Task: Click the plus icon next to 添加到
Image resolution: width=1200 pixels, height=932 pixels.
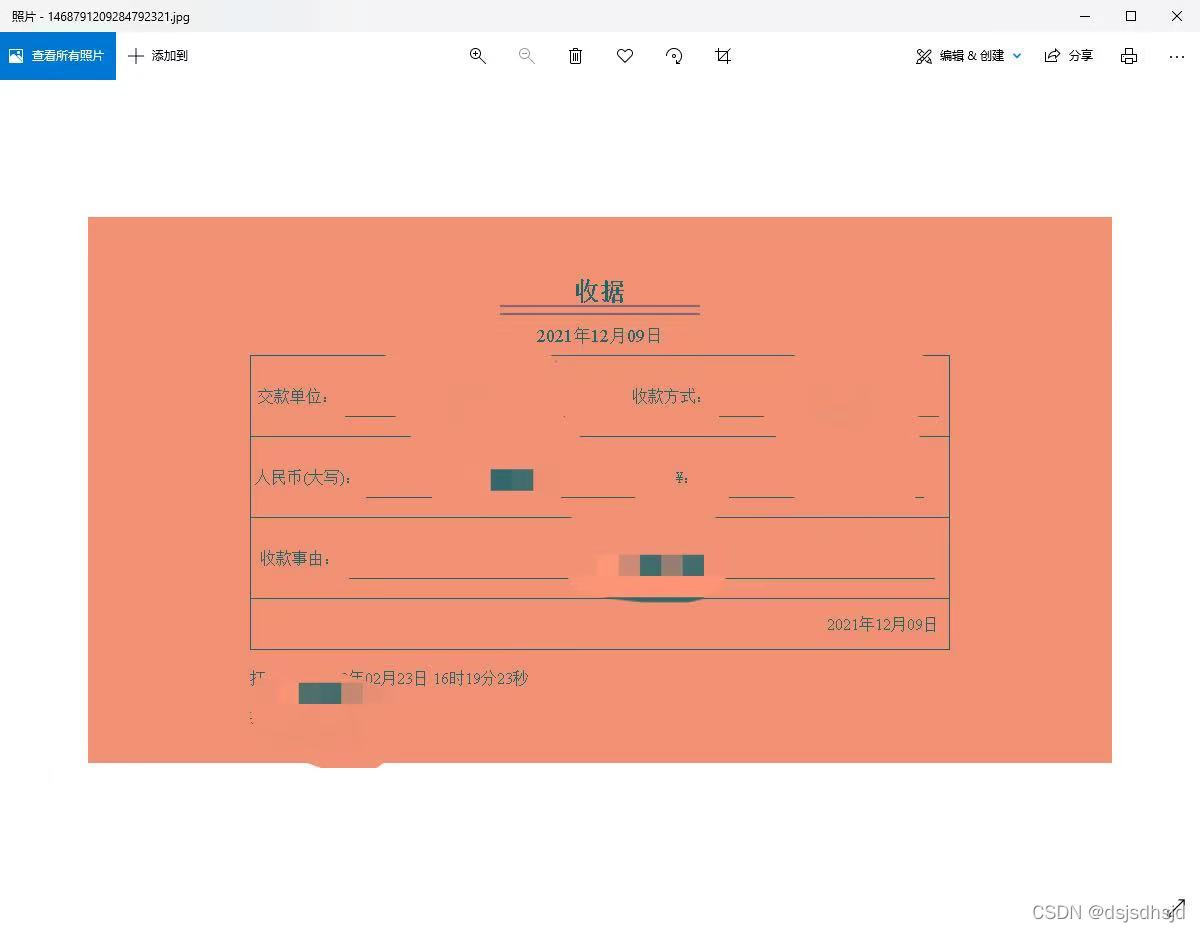Action: pos(136,56)
